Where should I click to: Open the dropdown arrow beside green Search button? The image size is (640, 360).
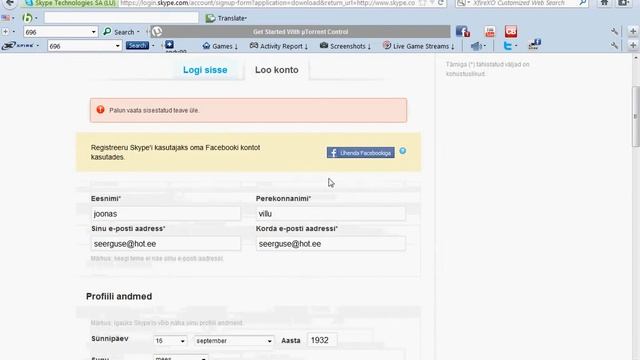coord(138,32)
